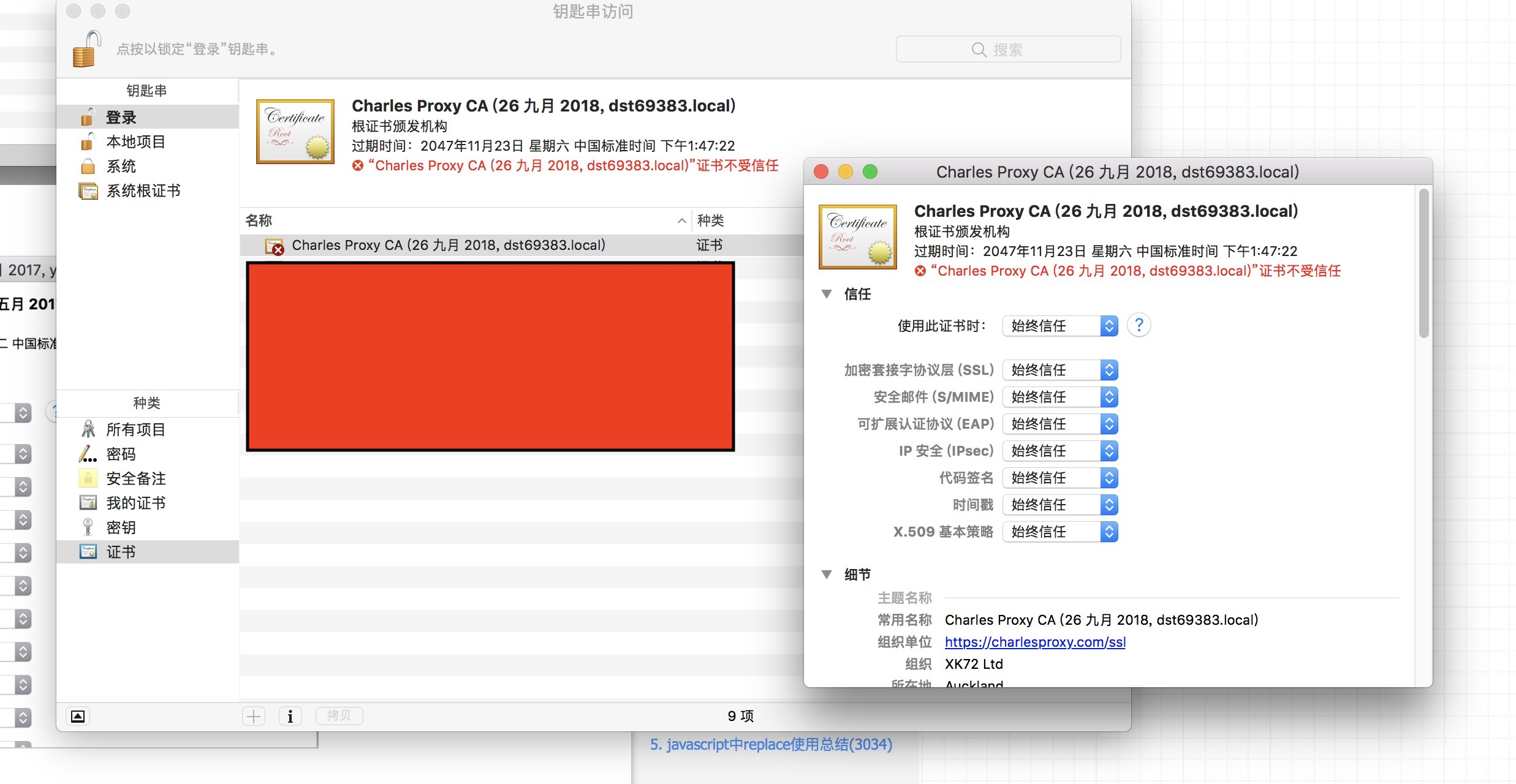1516x784 pixels.
Task: Open the 代码签名 trust dropdown
Action: 1059,478
